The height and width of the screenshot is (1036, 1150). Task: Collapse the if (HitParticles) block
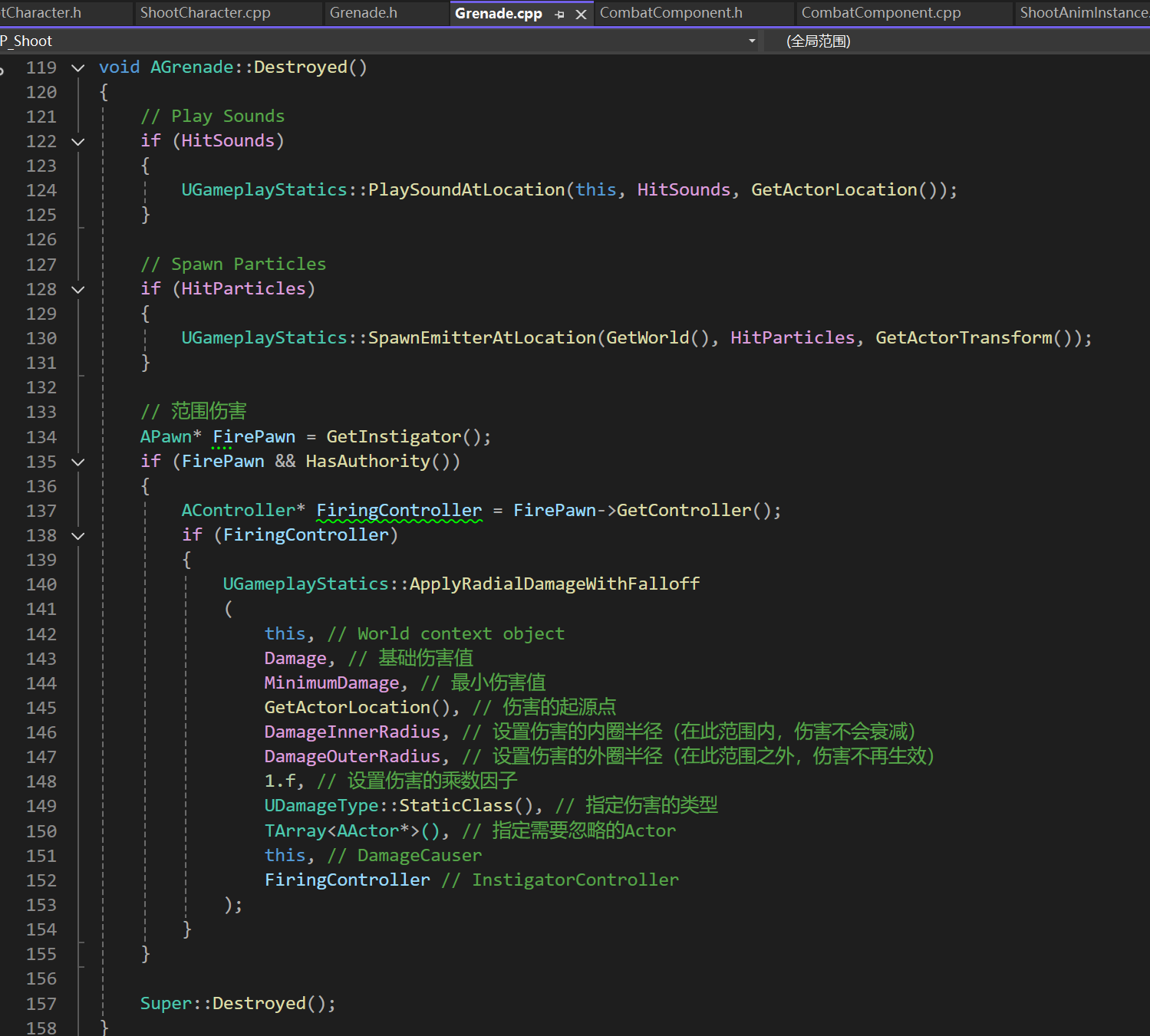pyautogui.click(x=77, y=289)
